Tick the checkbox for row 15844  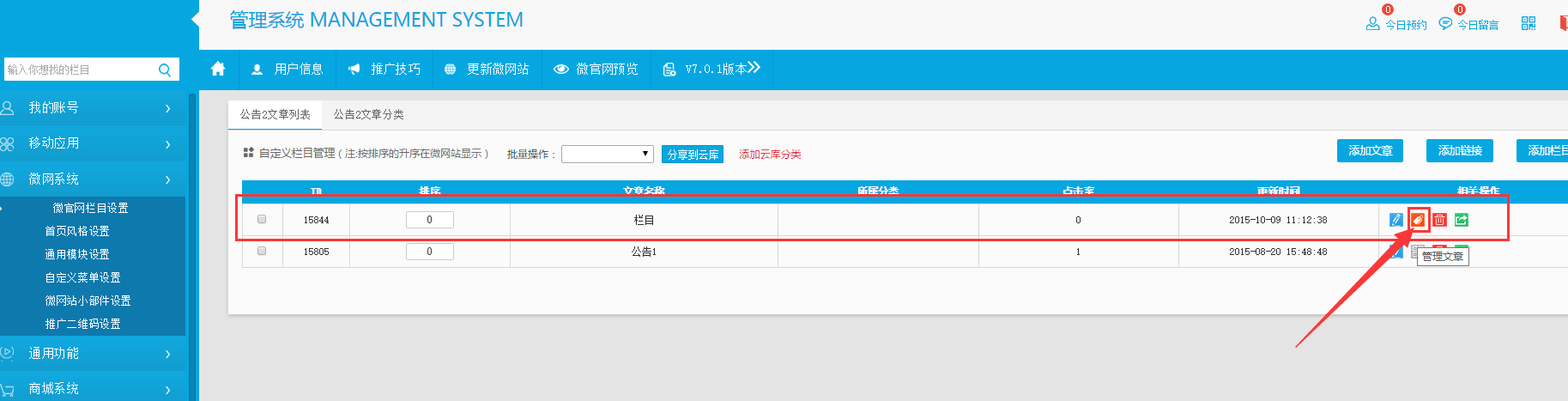262,219
